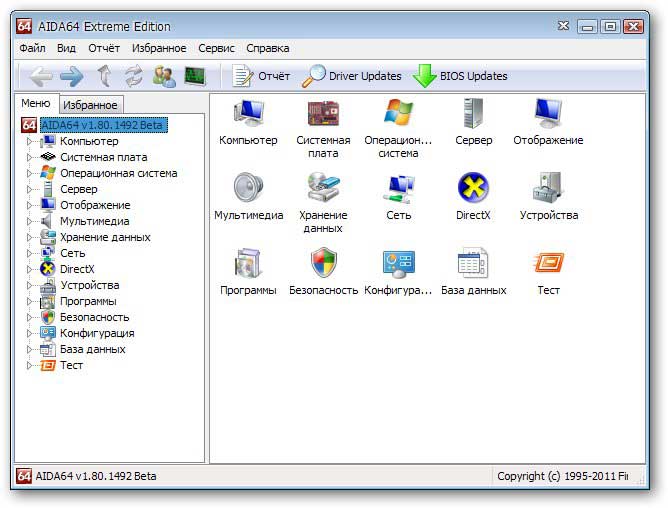The image size is (668, 508).
Task: Maximize the AIDA64 window
Action: pos(610,26)
